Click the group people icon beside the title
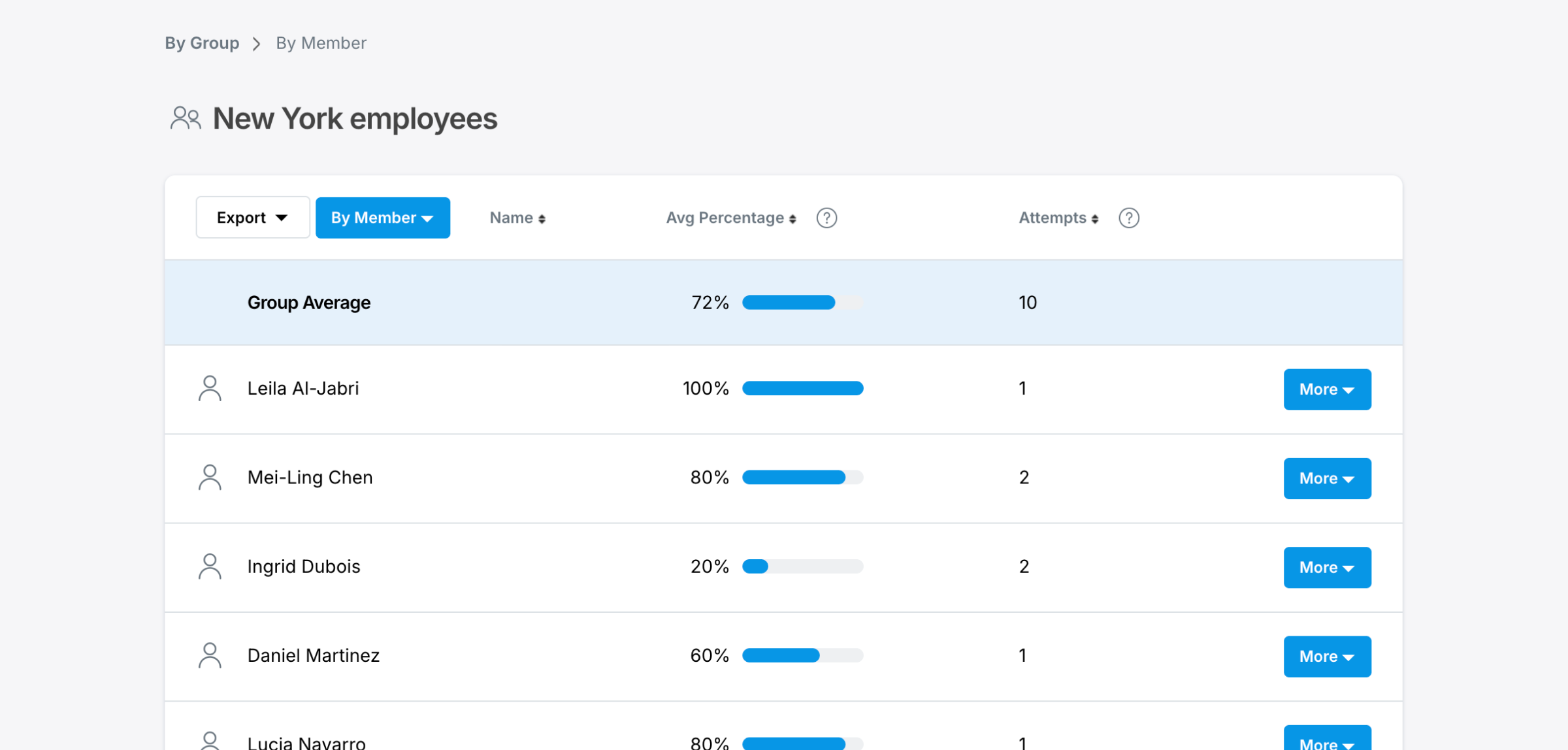Viewport: 1568px width, 750px height. (186, 119)
